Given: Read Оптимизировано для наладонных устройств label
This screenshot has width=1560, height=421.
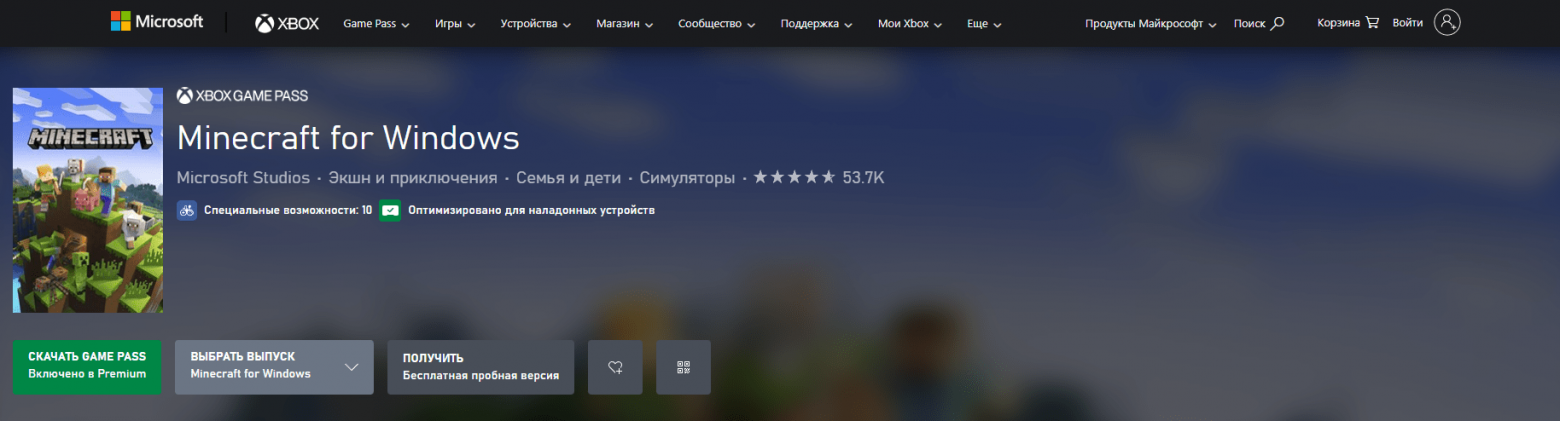Looking at the screenshot, I should [x=531, y=211].
